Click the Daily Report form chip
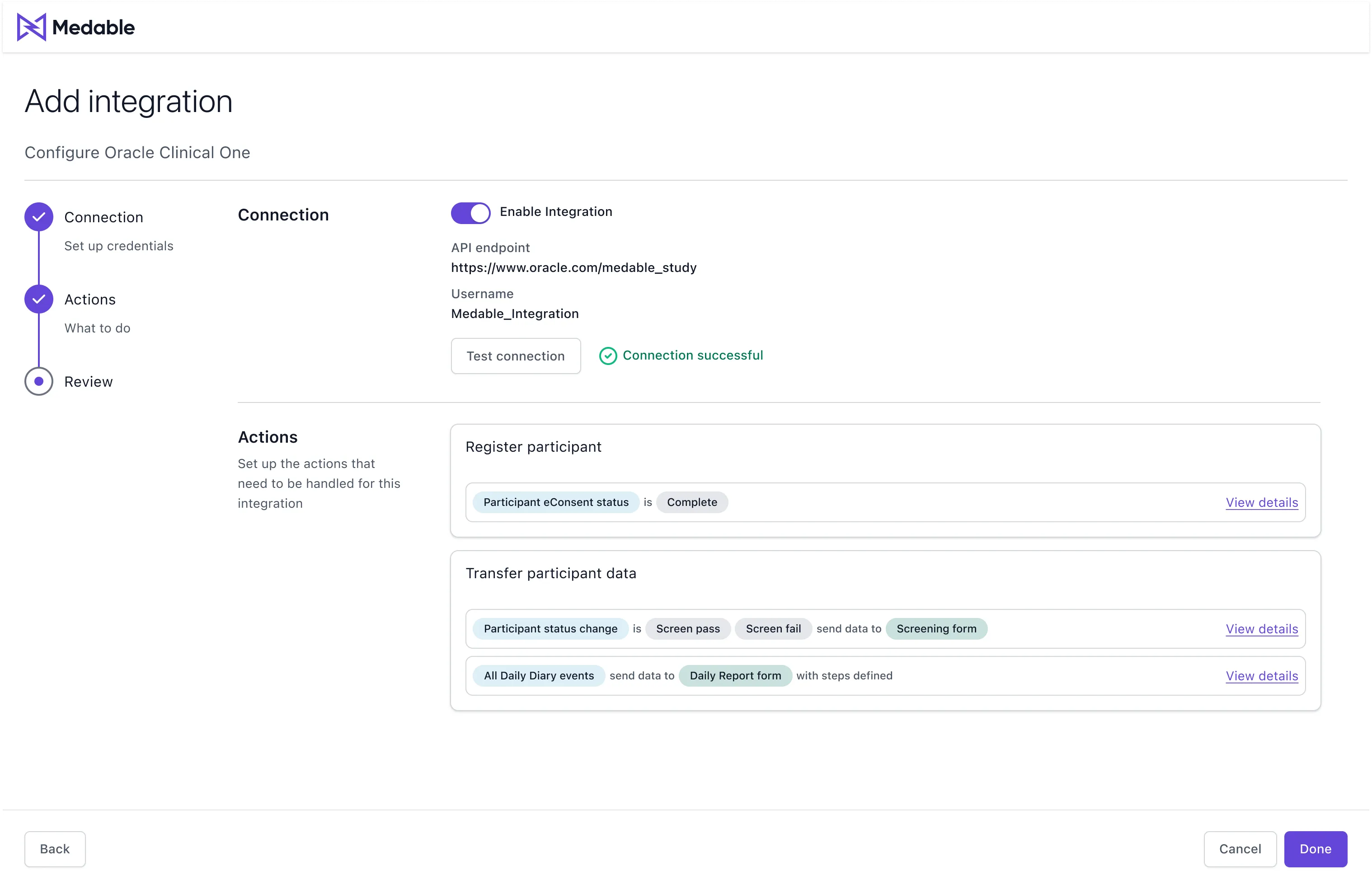Screen dimensions: 1372x889 [735, 676]
